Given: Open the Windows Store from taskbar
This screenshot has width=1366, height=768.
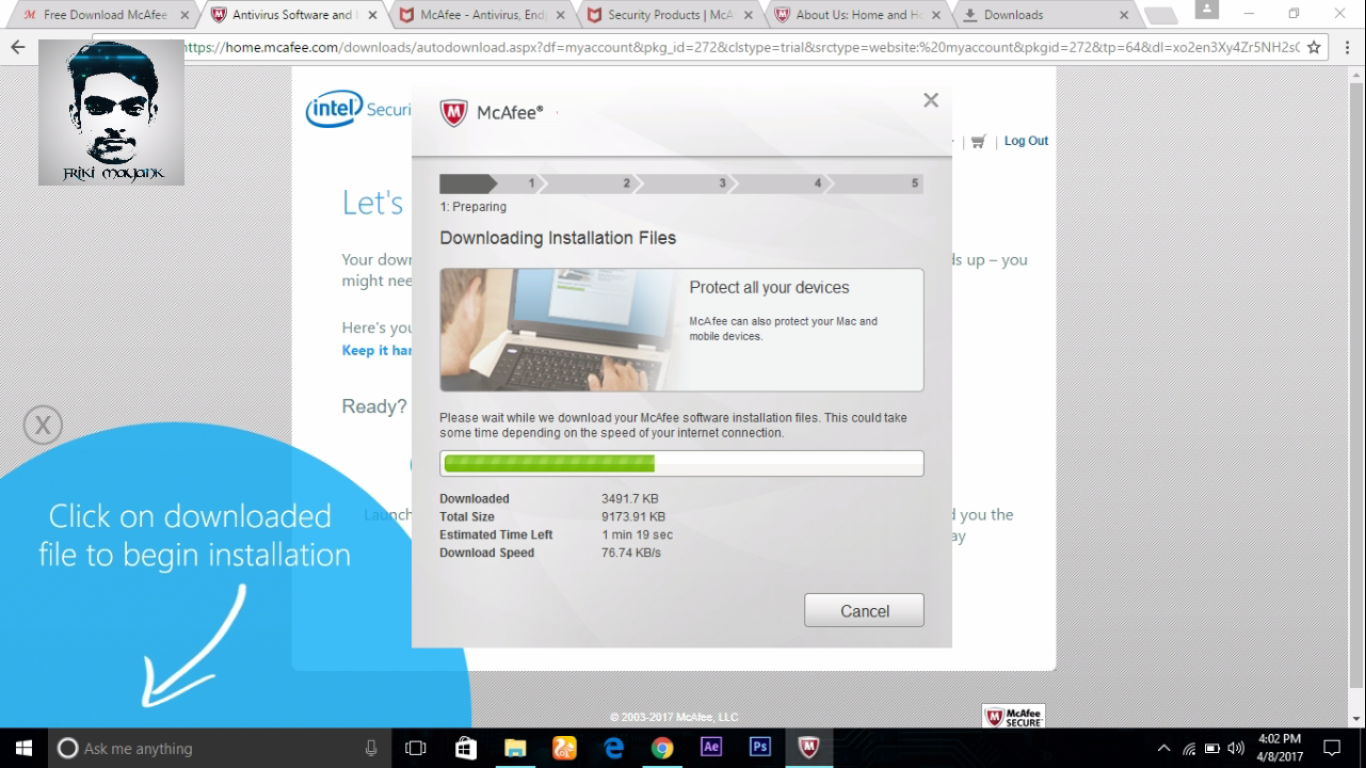Looking at the screenshot, I should (x=465, y=747).
